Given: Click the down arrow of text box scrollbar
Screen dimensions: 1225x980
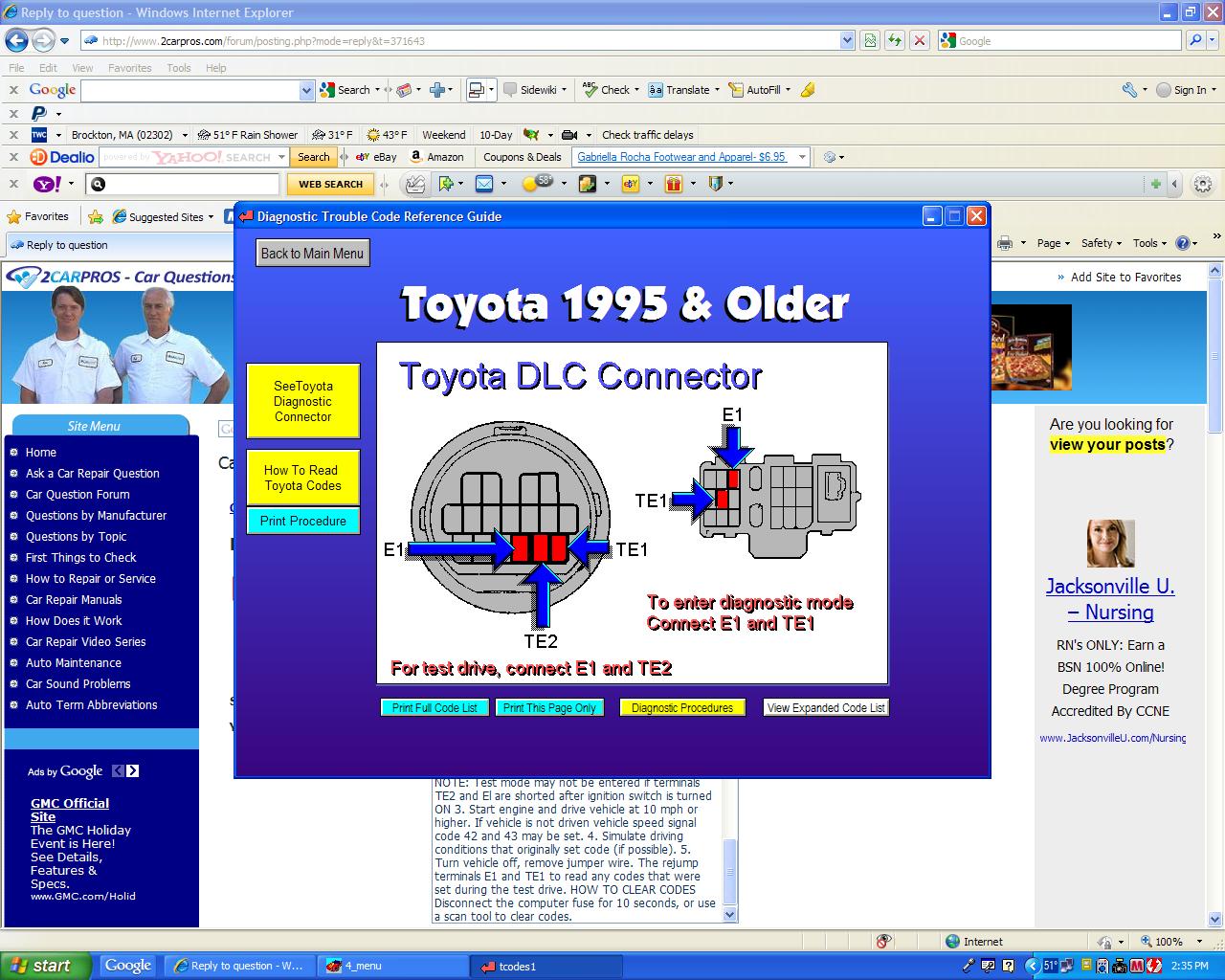Looking at the screenshot, I should coord(730,915).
